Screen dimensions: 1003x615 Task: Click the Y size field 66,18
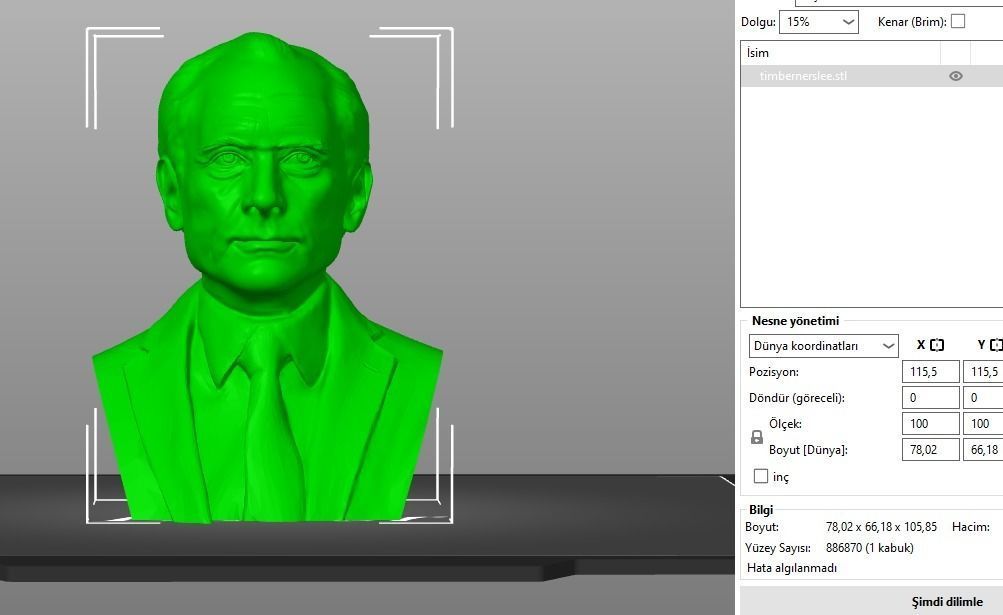[983, 450]
